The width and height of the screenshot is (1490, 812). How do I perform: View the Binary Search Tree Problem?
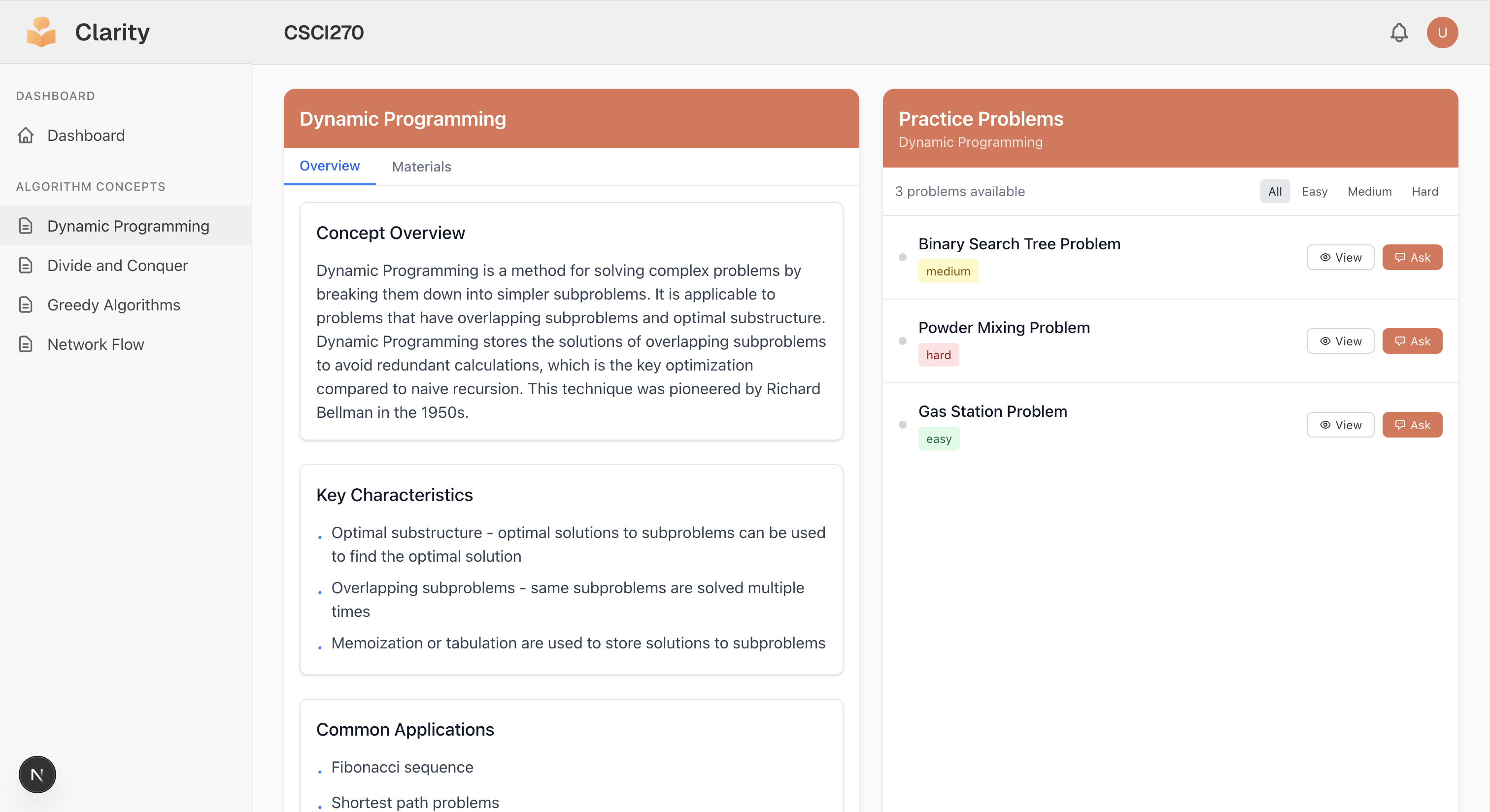(x=1340, y=257)
